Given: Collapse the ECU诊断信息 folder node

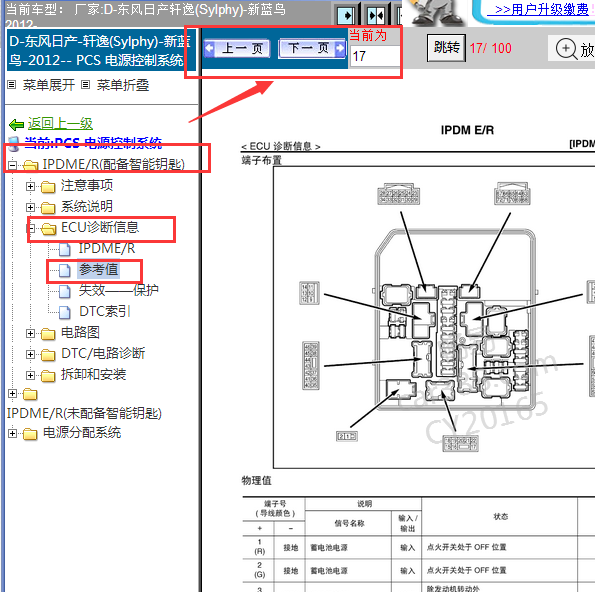Looking at the screenshot, I should [x=31, y=228].
